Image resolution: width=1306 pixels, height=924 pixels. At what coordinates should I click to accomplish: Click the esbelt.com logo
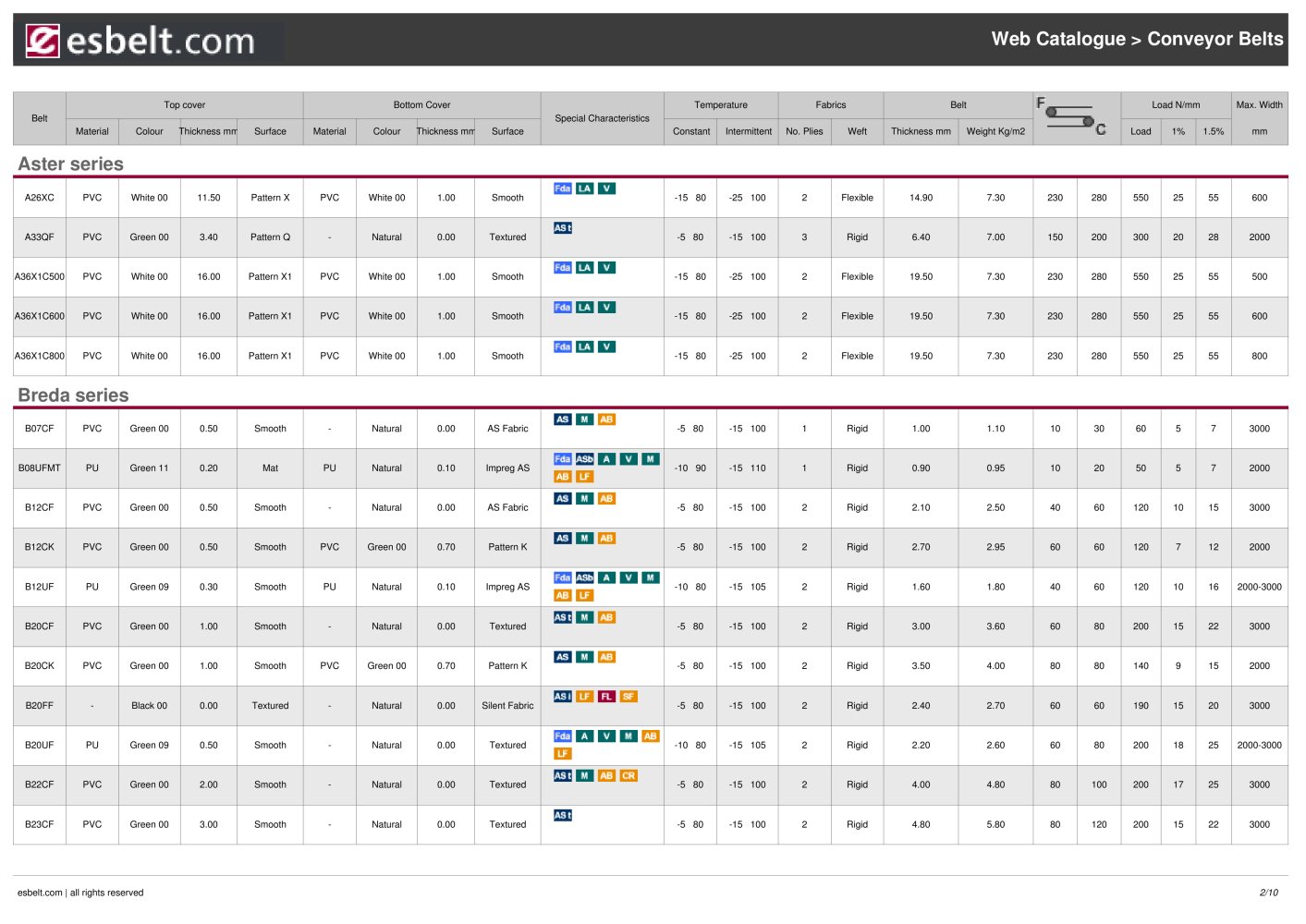[x=140, y=41]
